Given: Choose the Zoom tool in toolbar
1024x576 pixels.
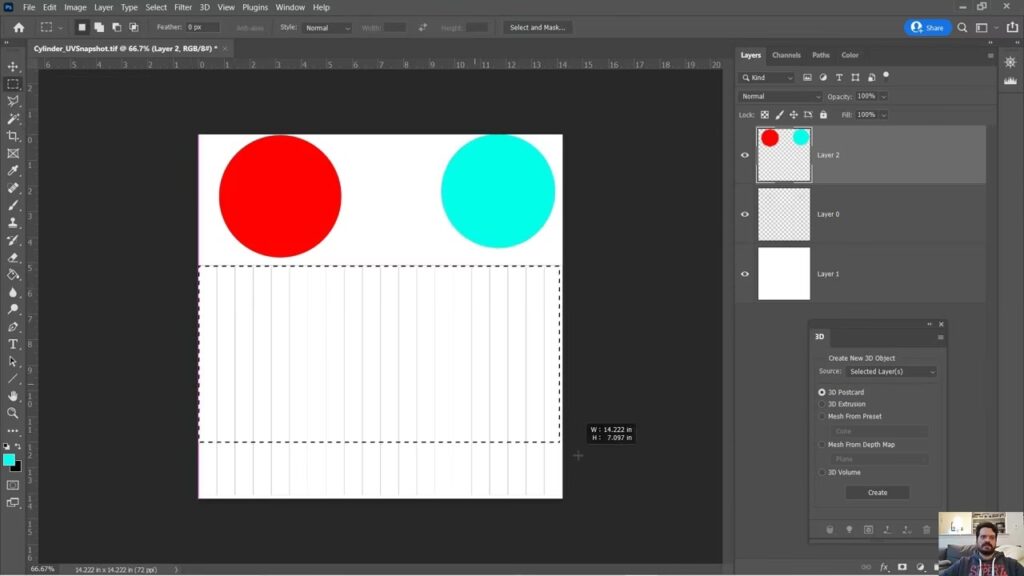Looking at the screenshot, I should tap(13, 413).
